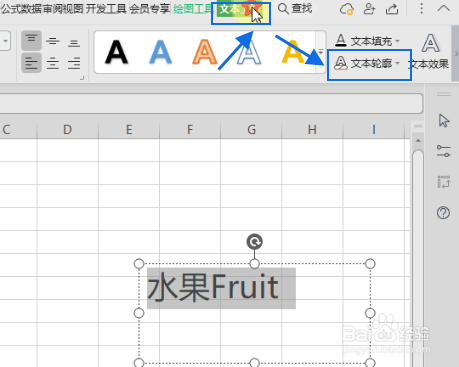The image size is (459, 367).
Task: Select column E header
Action: coord(129,129)
